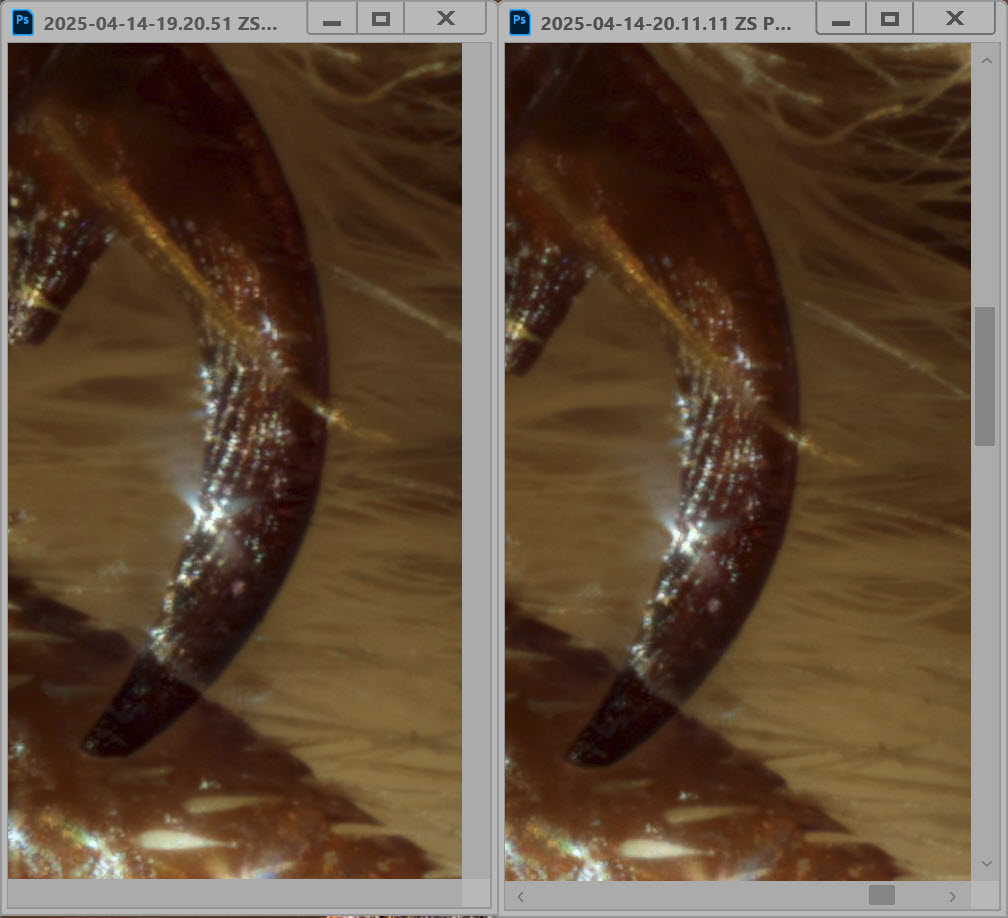
Task: Maximize the 2025-04-14-19.20.51 document window
Action: (x=381, y=19)
